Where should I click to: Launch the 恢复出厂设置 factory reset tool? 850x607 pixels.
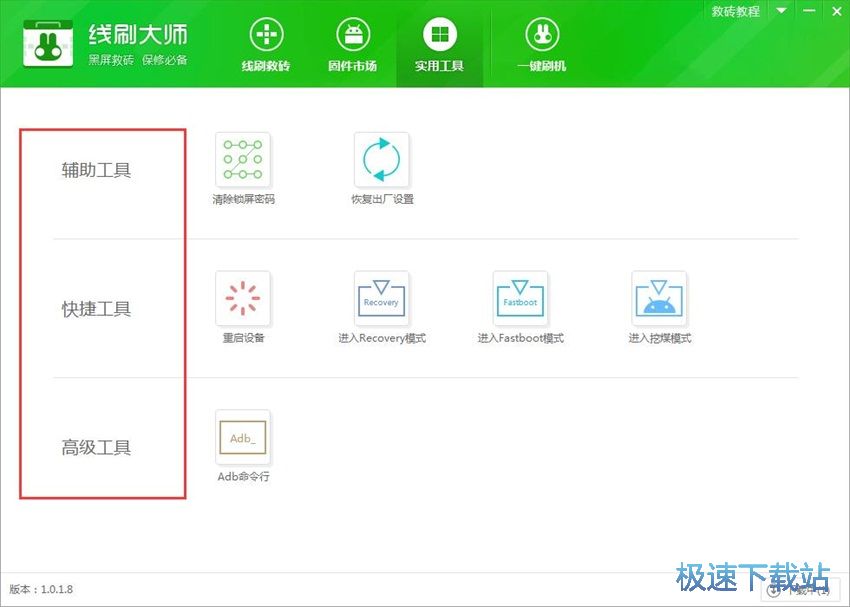(x=382, y=160)
